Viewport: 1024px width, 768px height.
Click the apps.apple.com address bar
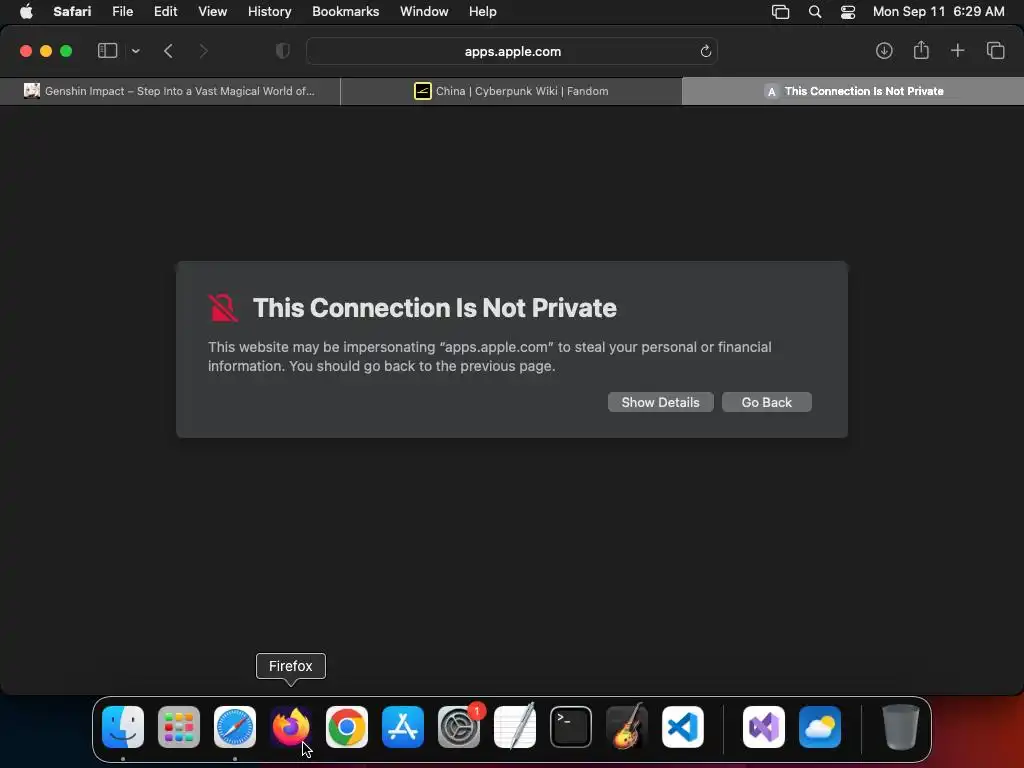click(512, 51)
